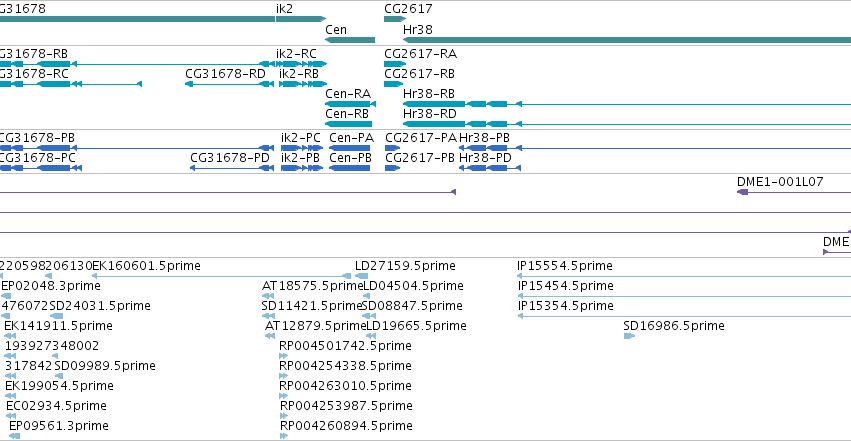
Task: Open EST label SD16986.5prime
Action: [674, 326]
